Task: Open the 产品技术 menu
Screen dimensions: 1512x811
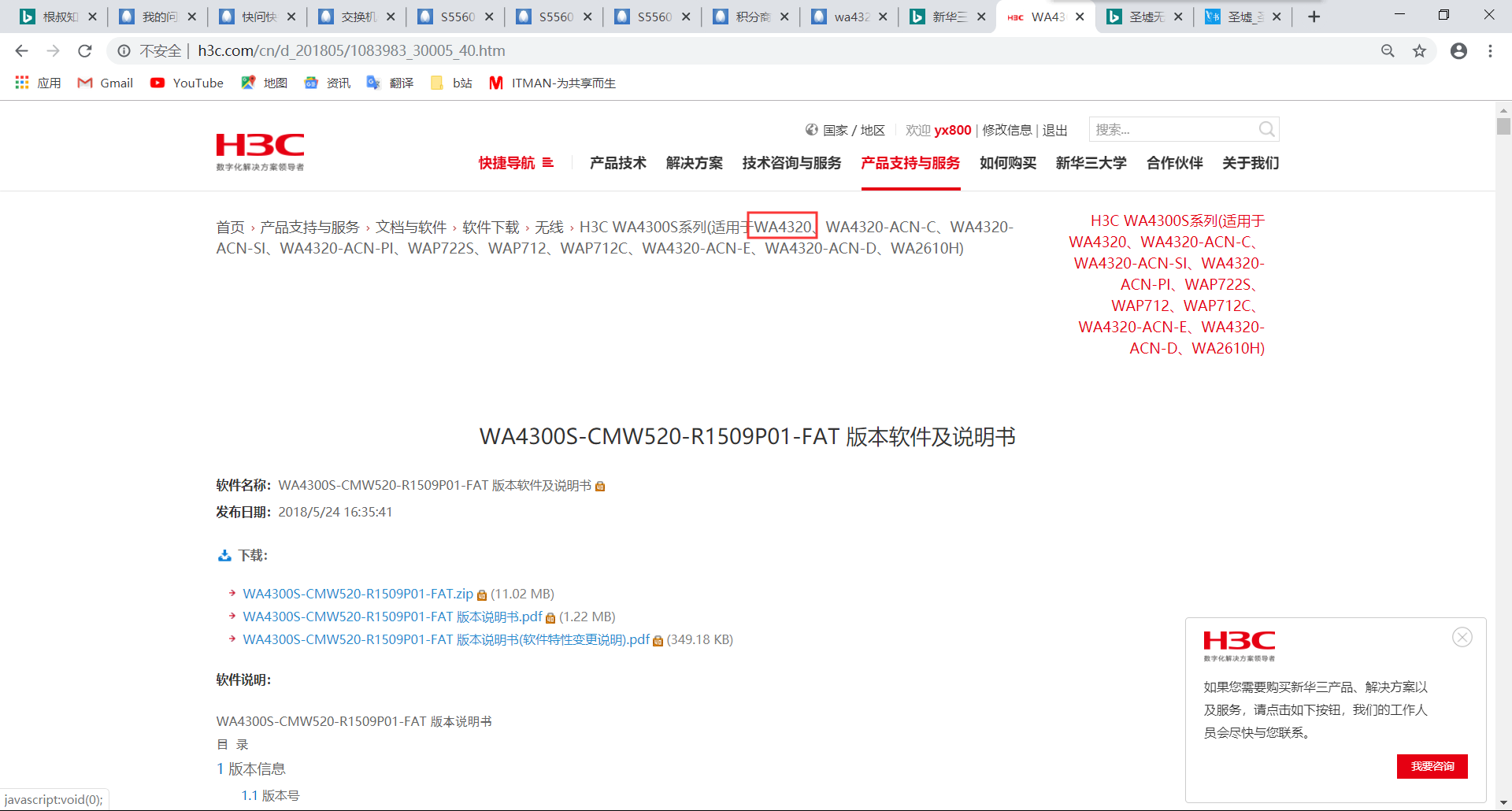Action: coord(618,163)
